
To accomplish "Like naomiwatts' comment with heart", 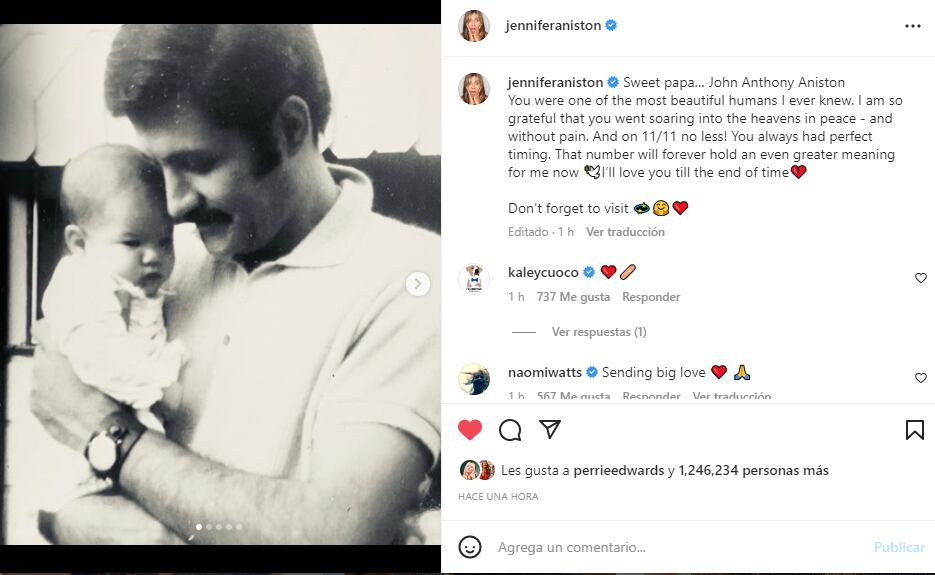I will point(921,378).
